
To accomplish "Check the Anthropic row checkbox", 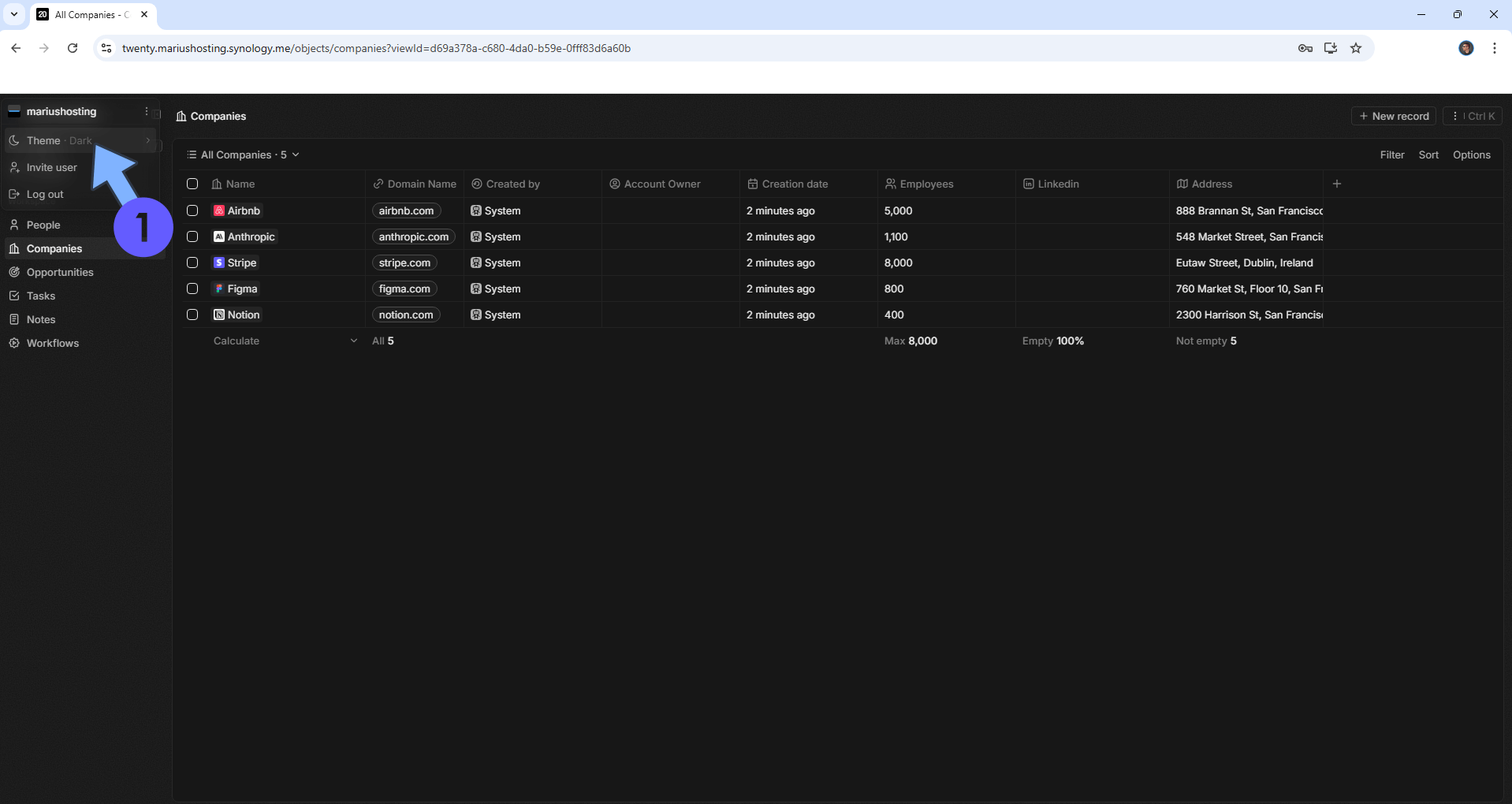I will tap(192, 236).
